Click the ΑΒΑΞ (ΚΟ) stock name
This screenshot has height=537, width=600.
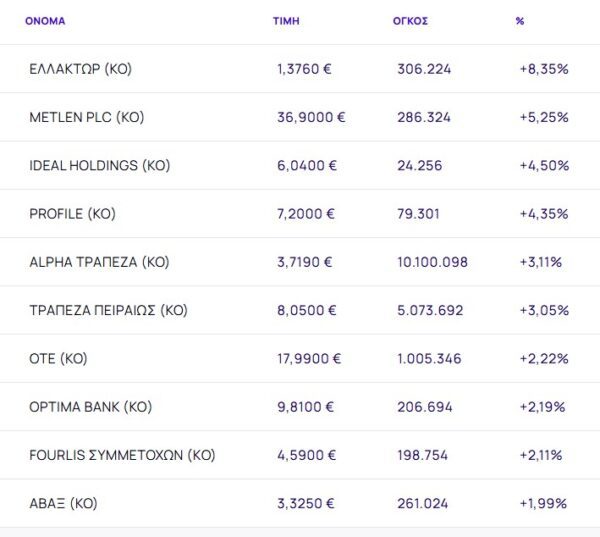click(x=64, y=503)
